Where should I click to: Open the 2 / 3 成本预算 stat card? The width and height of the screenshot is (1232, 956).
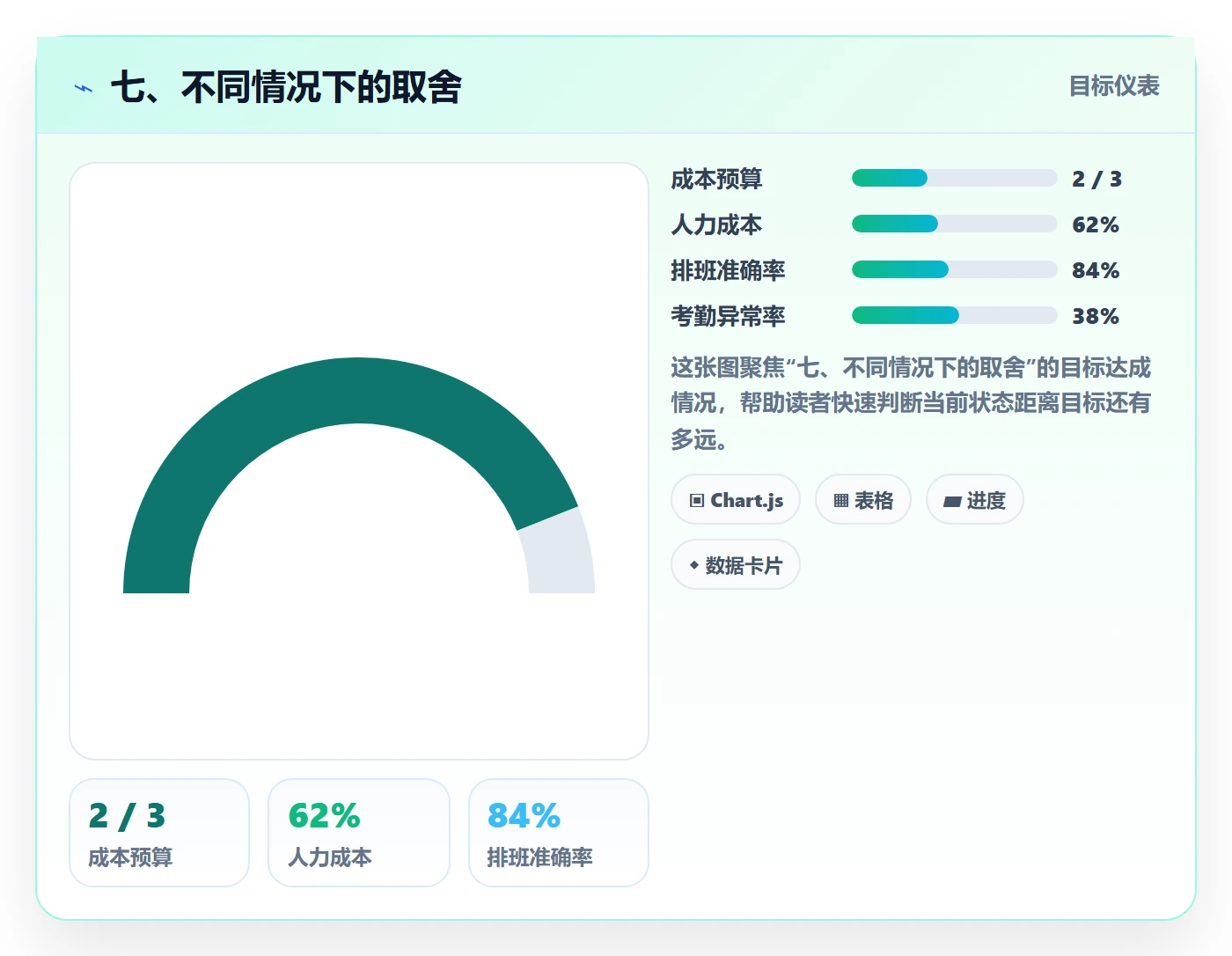[159, 833]
